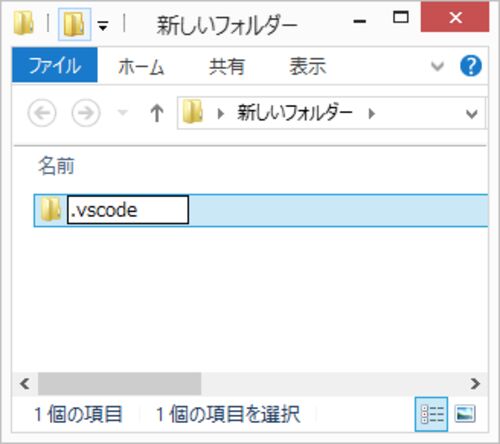
Task: Click 新しいフォルダー in the address bar path
Action: [x=295, y=113]
